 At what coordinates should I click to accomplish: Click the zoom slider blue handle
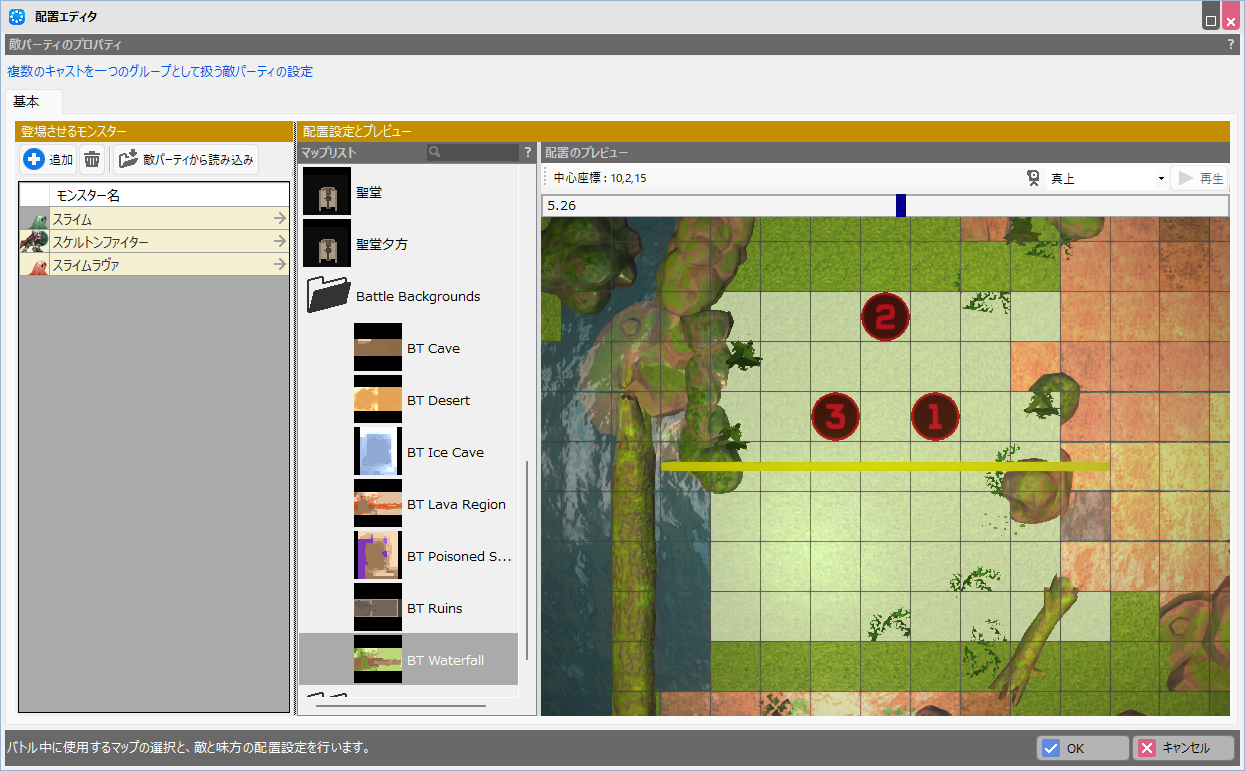(901, 205)
